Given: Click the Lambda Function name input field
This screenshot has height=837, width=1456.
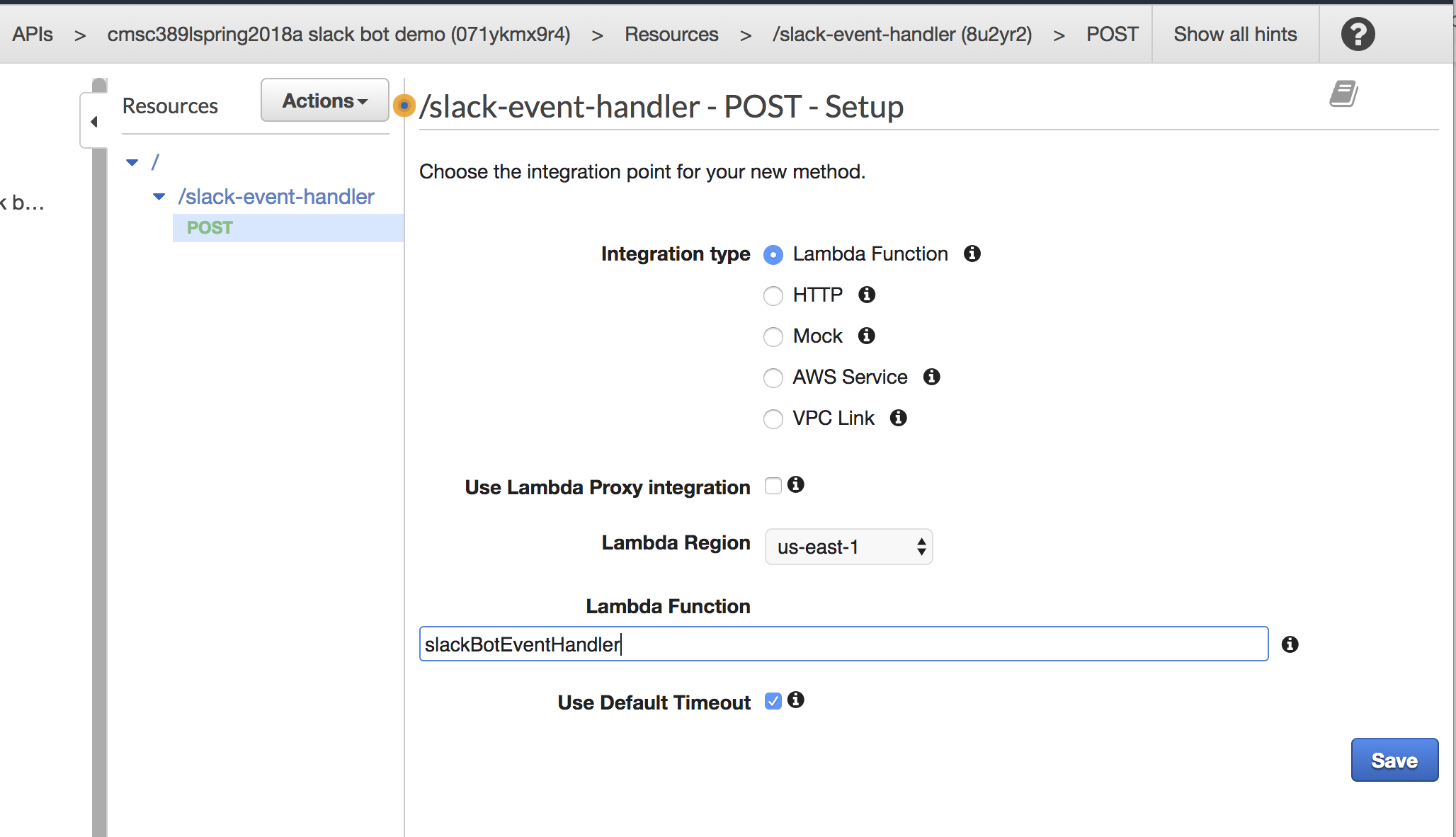Looking at the screenshot, I should (x=843, y=644).
